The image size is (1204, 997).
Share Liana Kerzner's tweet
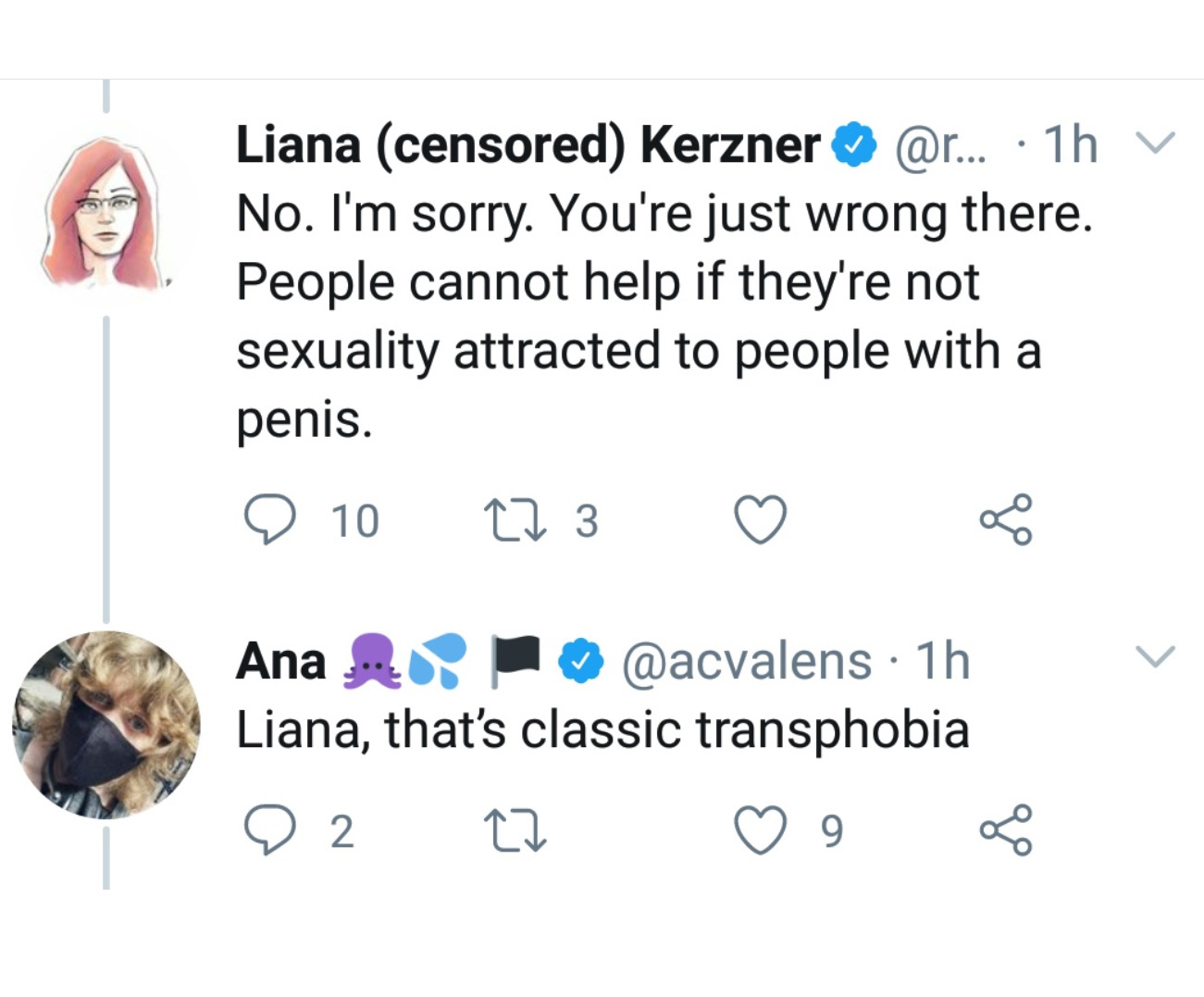[x=1005, y=519]
